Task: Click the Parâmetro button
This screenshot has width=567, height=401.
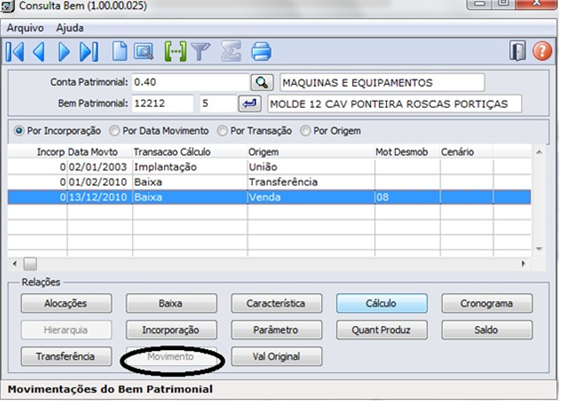Action: point(277,330)
